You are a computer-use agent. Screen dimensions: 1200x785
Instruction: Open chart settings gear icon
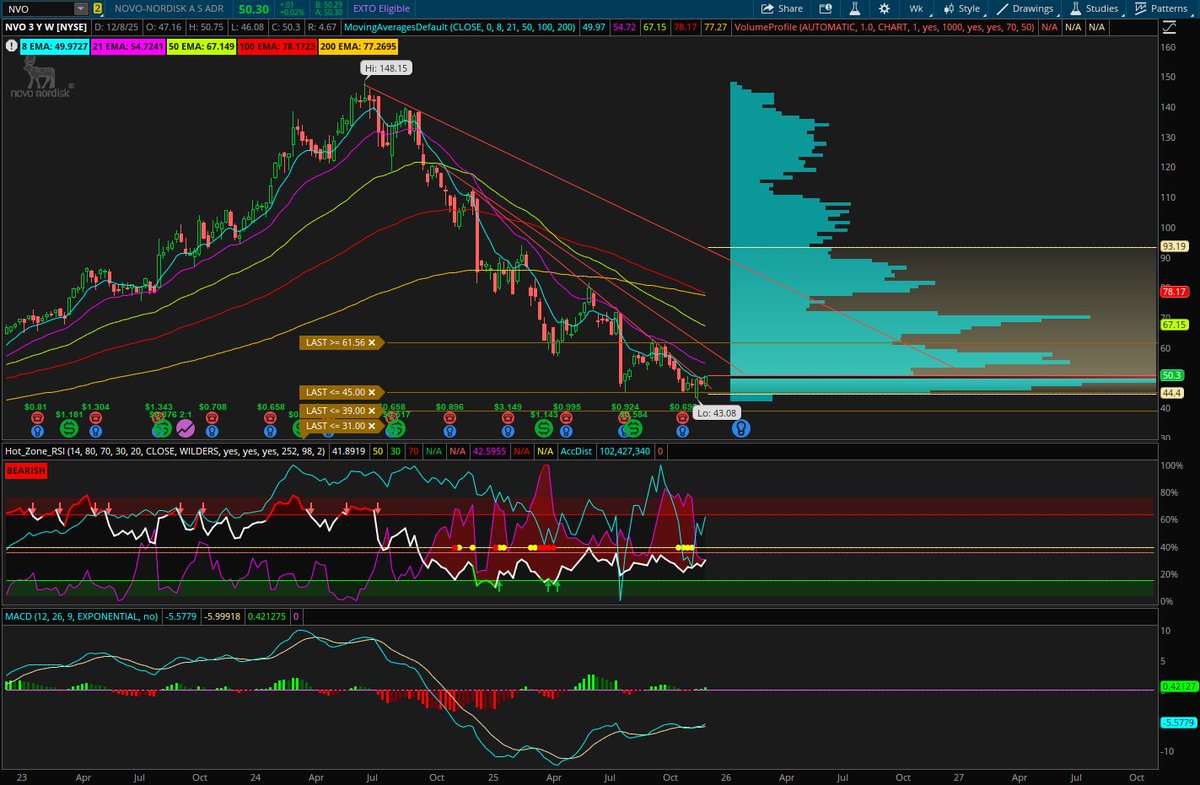[x=884, y=8]
